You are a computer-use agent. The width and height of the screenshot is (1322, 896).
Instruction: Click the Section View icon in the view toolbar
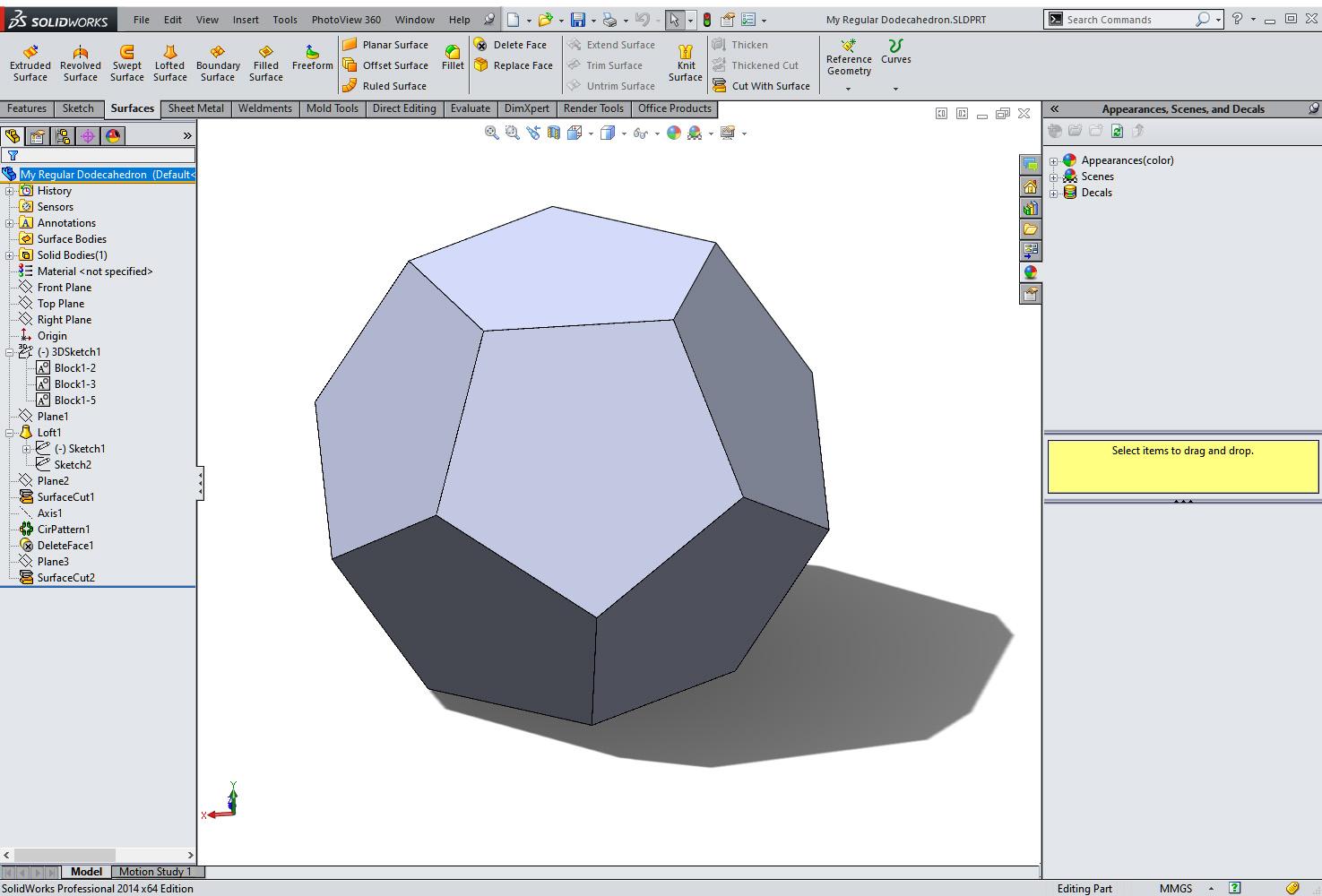pyautogui.click(x=554, y=133)
